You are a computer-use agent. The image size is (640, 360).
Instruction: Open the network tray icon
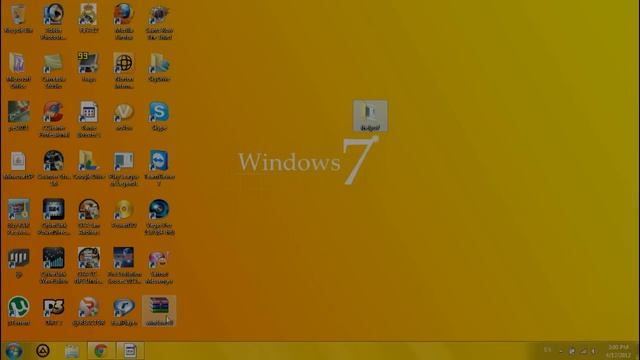583,351
